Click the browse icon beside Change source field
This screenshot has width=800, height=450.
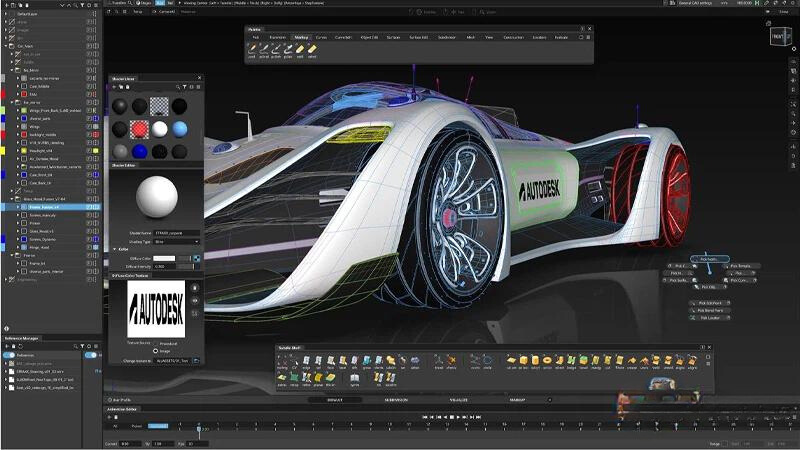(196, 361)
